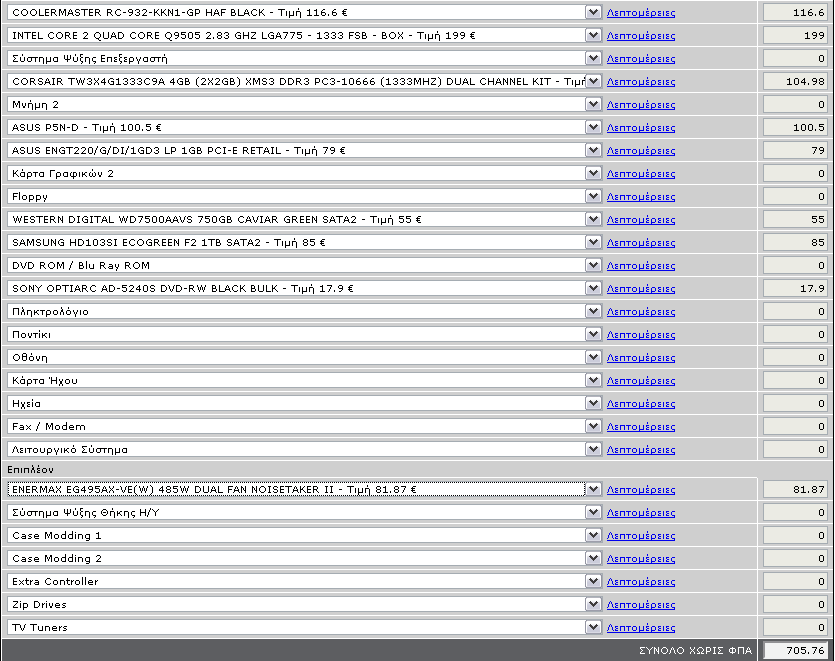Click the 81.87 price field
The height and width of the screenshot is (661, 835).
pos(796,489)
